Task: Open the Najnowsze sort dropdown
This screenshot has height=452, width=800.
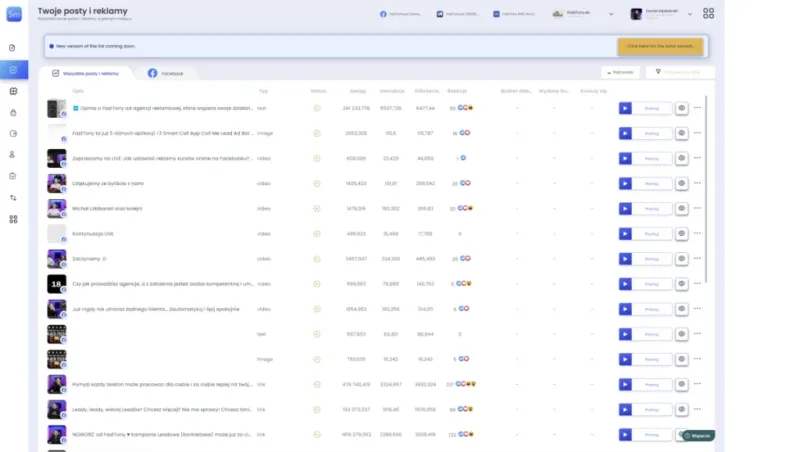Action: 620,72
